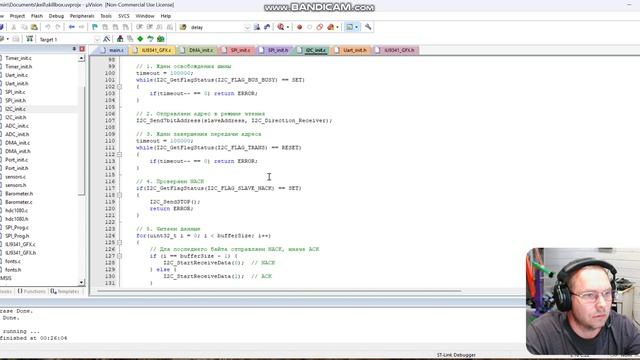Image resolution: width=640 pixels, height=360 pixels.
Task: Close the Project panel with the red X
Action: coord(82,49)
